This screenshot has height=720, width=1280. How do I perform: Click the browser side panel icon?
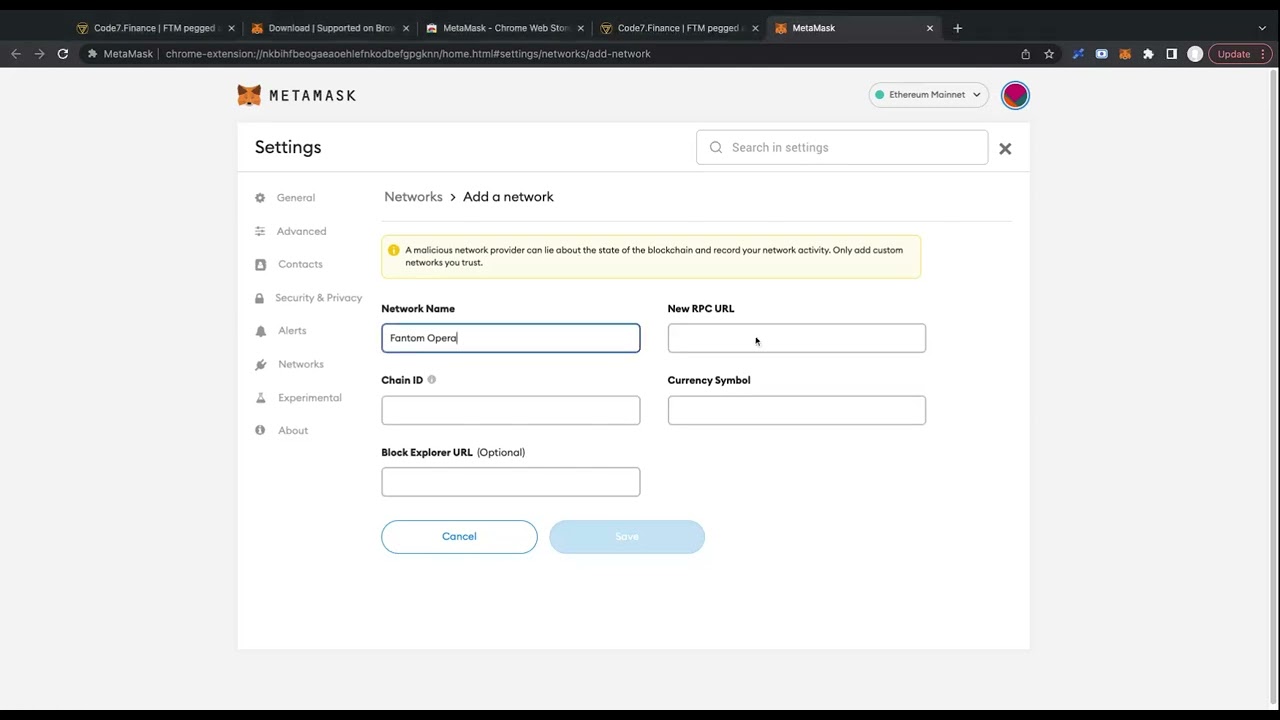[1172, 54]
